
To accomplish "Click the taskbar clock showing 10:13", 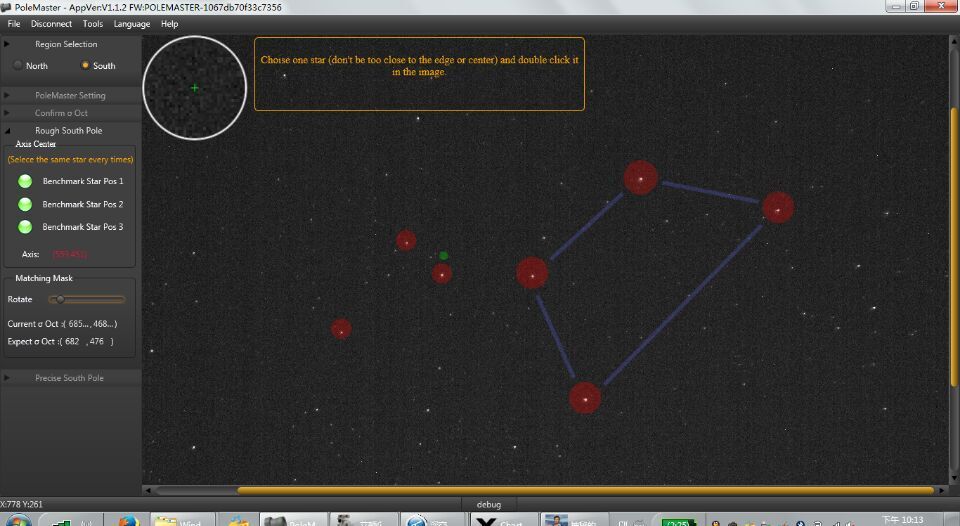I will click(x=902, y=520).
